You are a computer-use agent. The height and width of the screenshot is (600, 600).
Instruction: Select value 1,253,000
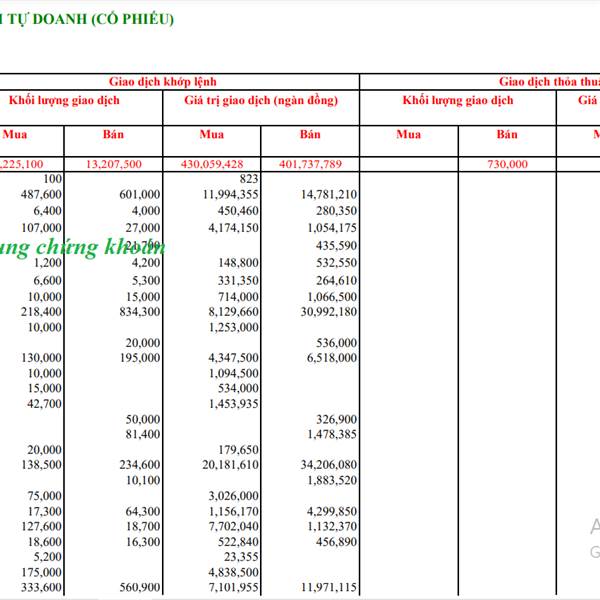234,328
